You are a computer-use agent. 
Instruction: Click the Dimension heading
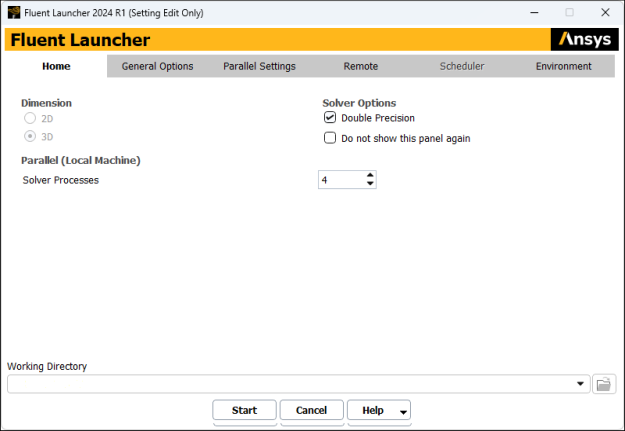pyautogui.click(x=47, y=103)
